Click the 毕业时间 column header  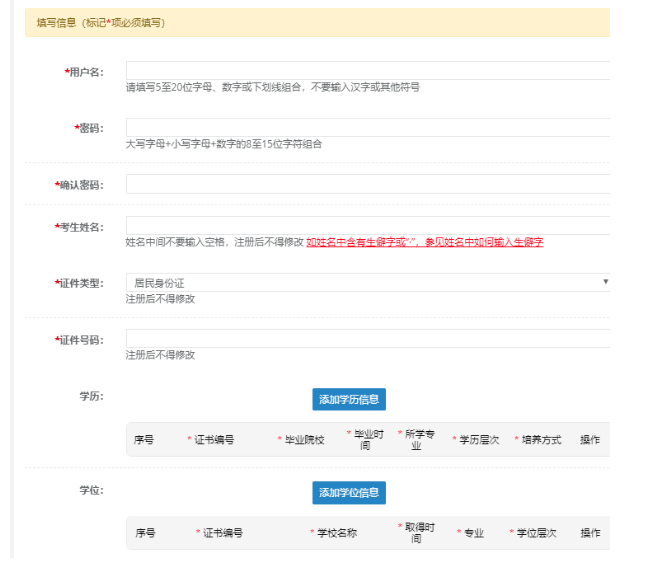(x=365, y=440)
